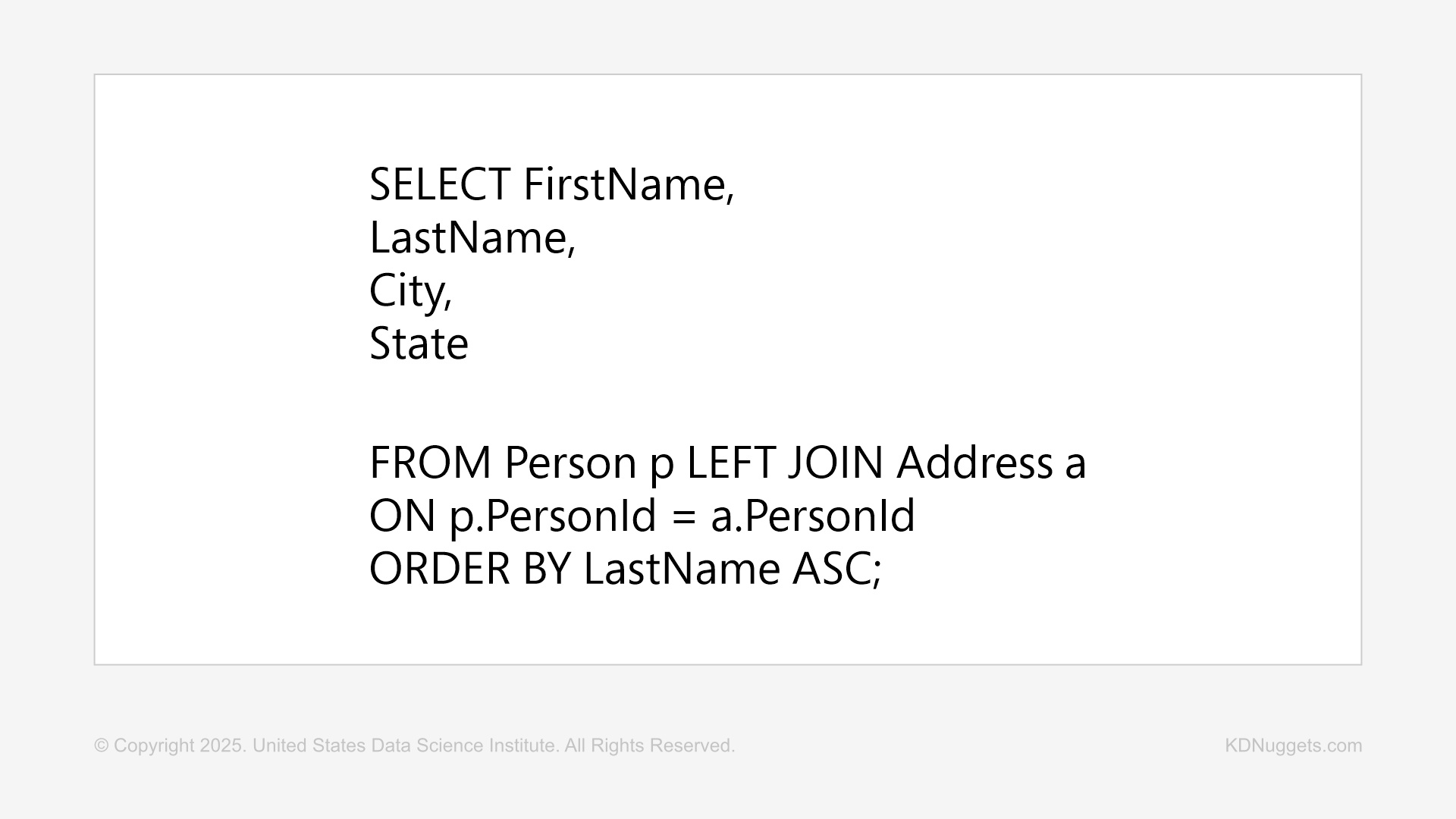Click the State column line

tap(419, 344)
